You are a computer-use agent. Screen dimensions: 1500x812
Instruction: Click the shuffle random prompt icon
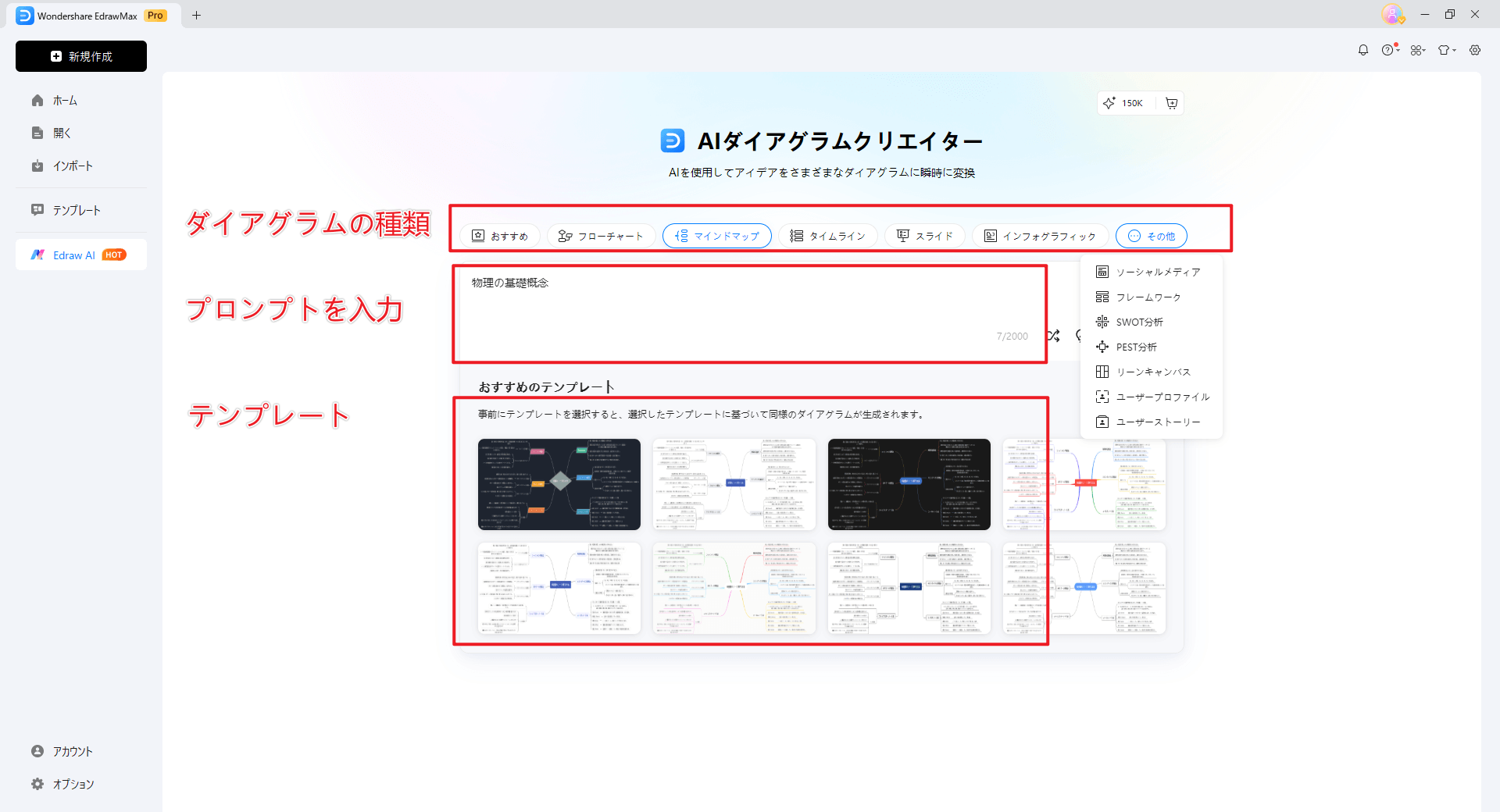[1054, 336]
